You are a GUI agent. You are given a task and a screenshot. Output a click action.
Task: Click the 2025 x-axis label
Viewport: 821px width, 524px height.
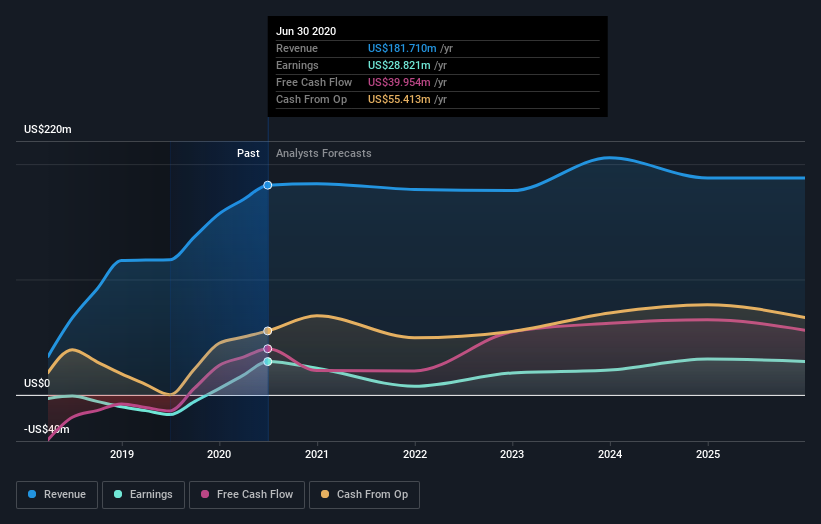pyautogui.click(x=708, y=454)
